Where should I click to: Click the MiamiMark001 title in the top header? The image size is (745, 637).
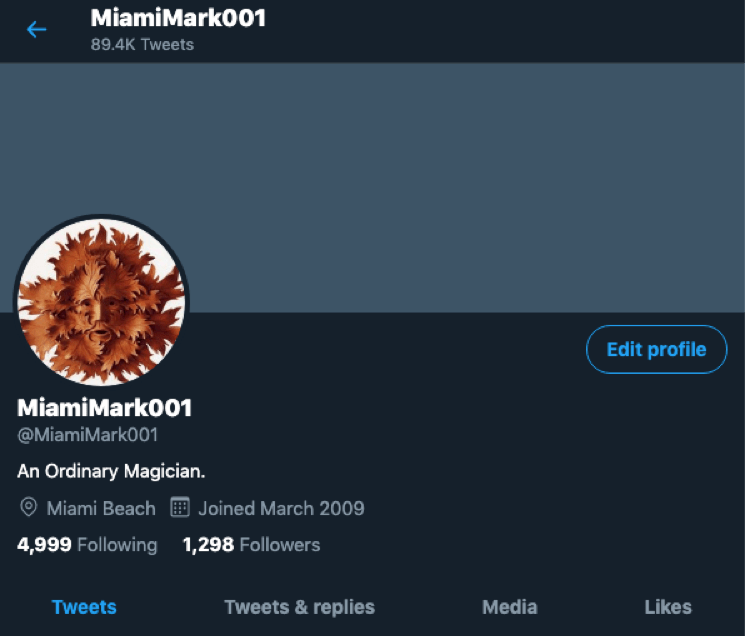point(178,18)
